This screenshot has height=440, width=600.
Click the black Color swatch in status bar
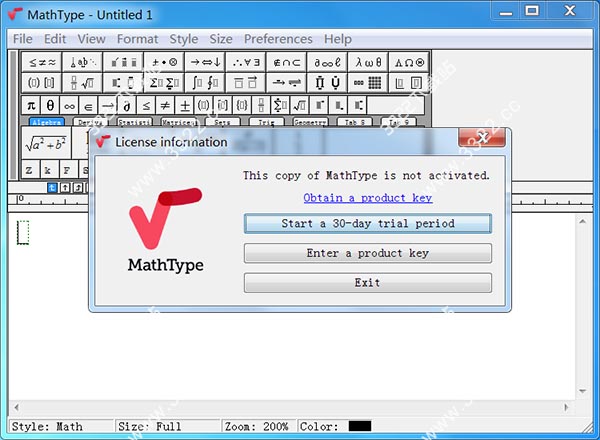(360, 426)
